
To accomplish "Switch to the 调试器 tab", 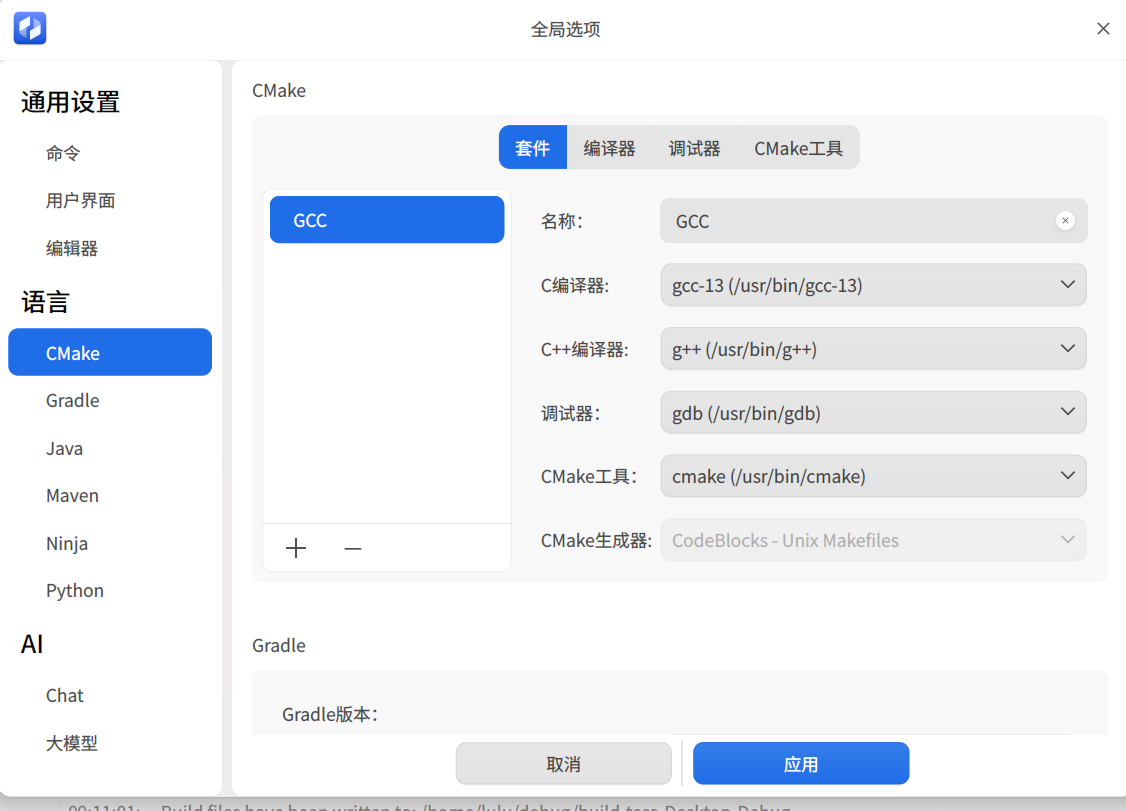I will (x=694, y=148).
